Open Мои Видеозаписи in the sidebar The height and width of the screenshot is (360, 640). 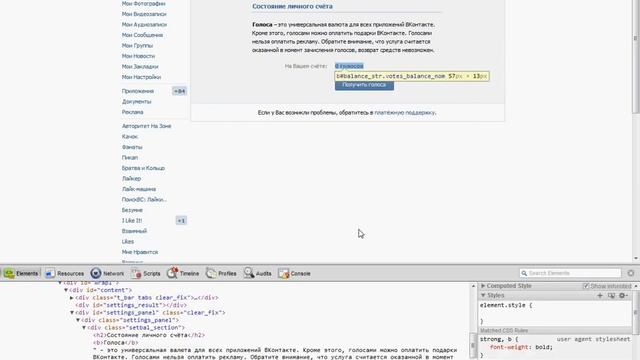point(144,14)
